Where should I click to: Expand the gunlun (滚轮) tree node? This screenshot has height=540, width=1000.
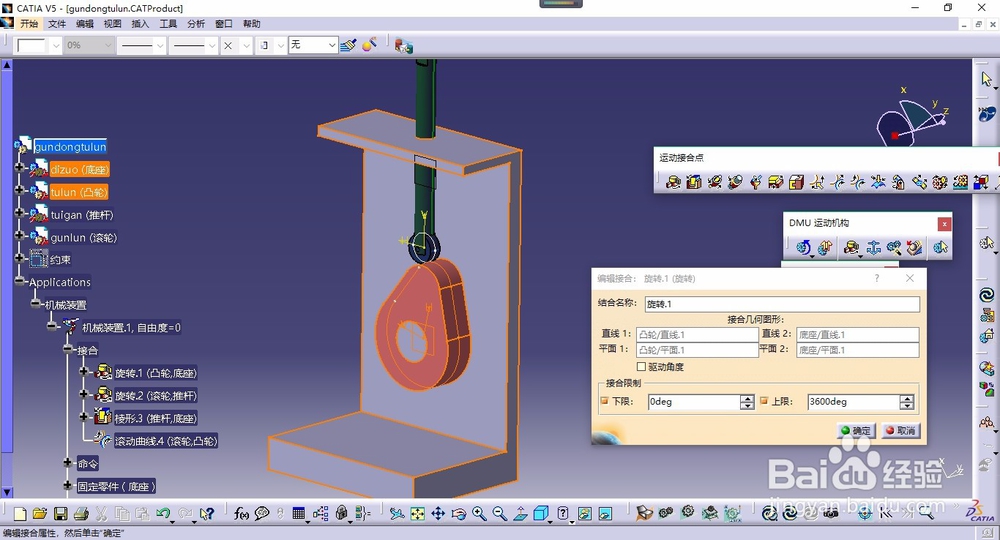[19, 235]
